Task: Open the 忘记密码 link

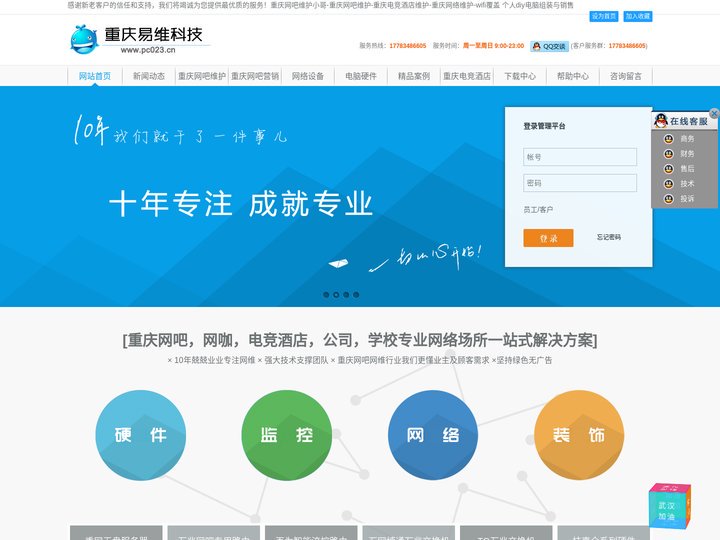Action: 609,237
